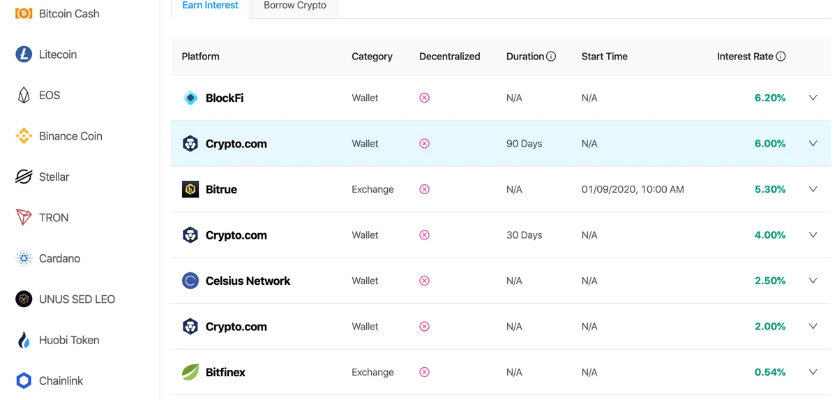837x400 pixels.
Task: Click the not-decentralized X icon for Bitfinex
Action: tap(424, 372)
